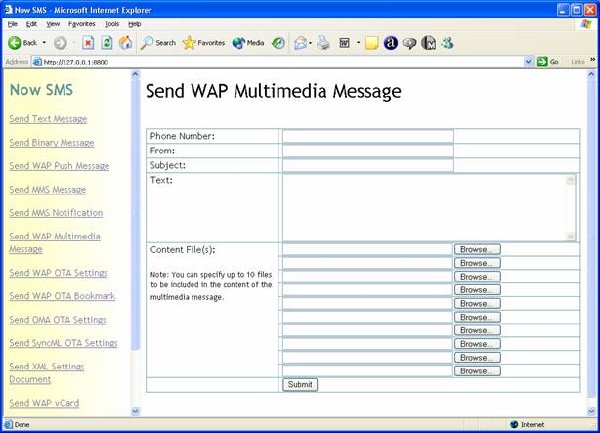Open the Back button history dropdown arrow
The height and width of the screenshot is (433, 600).
tap(44, 42)
